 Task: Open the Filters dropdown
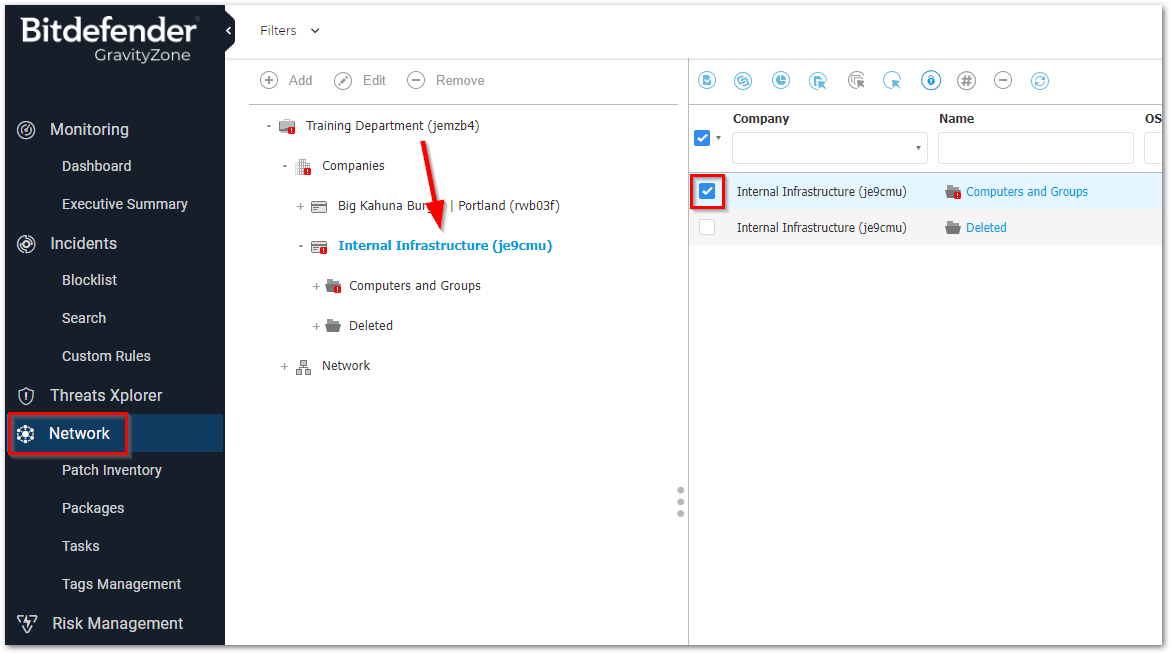[x=290, y=31]
